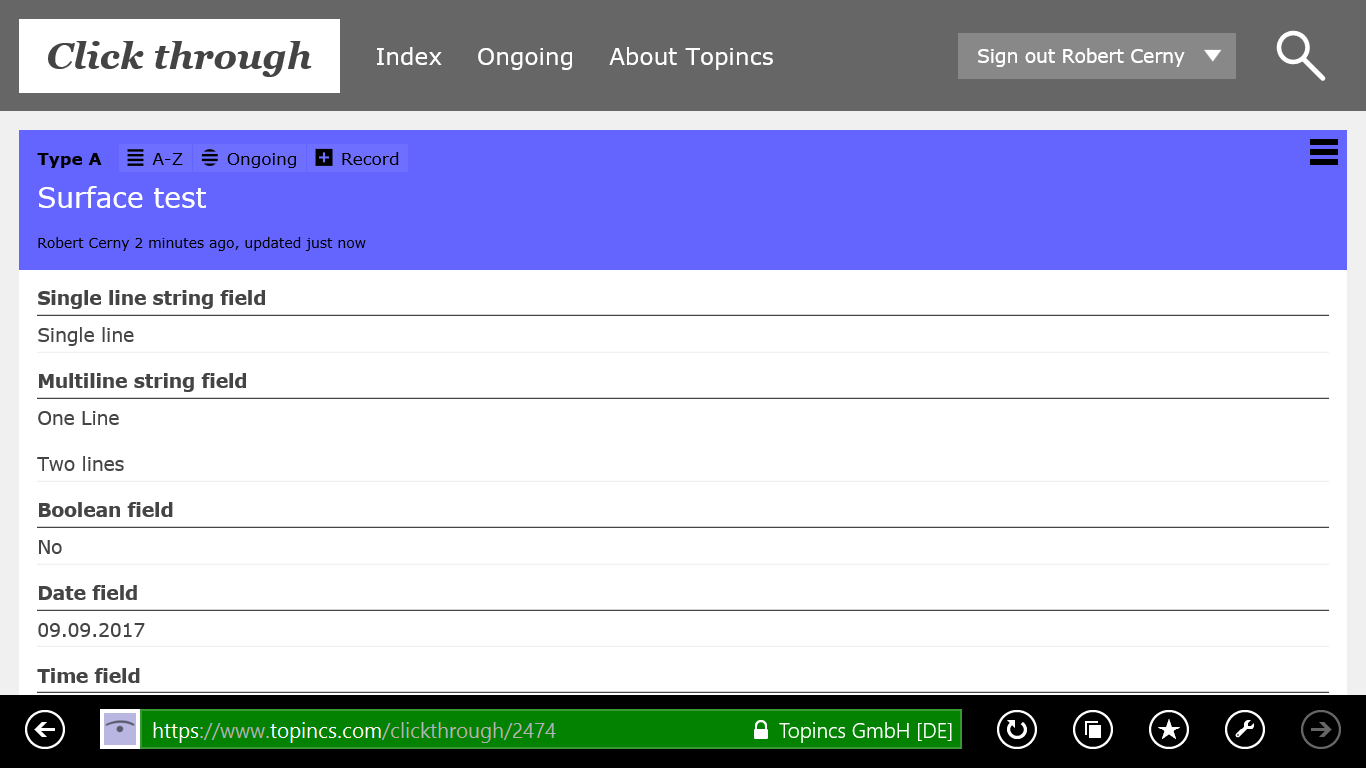Go to About Topincs page

pyautogui.click(x=691, y=57)
